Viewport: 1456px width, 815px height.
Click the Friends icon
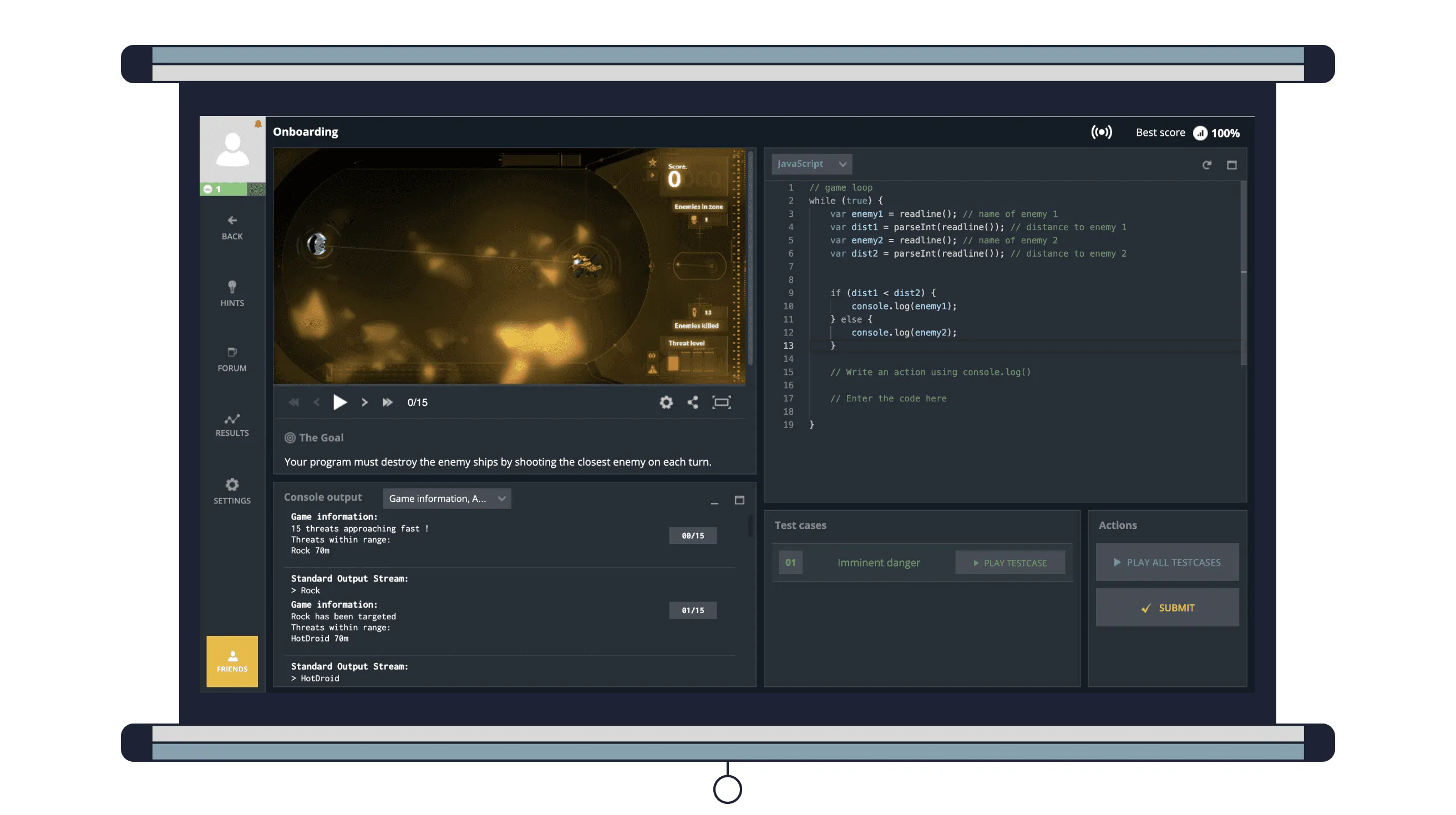click(231, 660)
